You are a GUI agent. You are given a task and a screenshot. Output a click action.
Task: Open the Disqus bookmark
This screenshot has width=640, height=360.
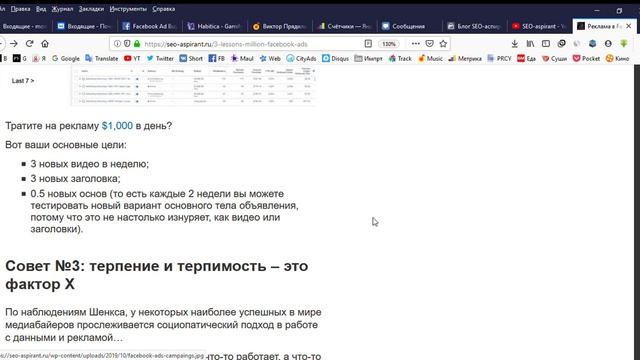tap(336, 58)
